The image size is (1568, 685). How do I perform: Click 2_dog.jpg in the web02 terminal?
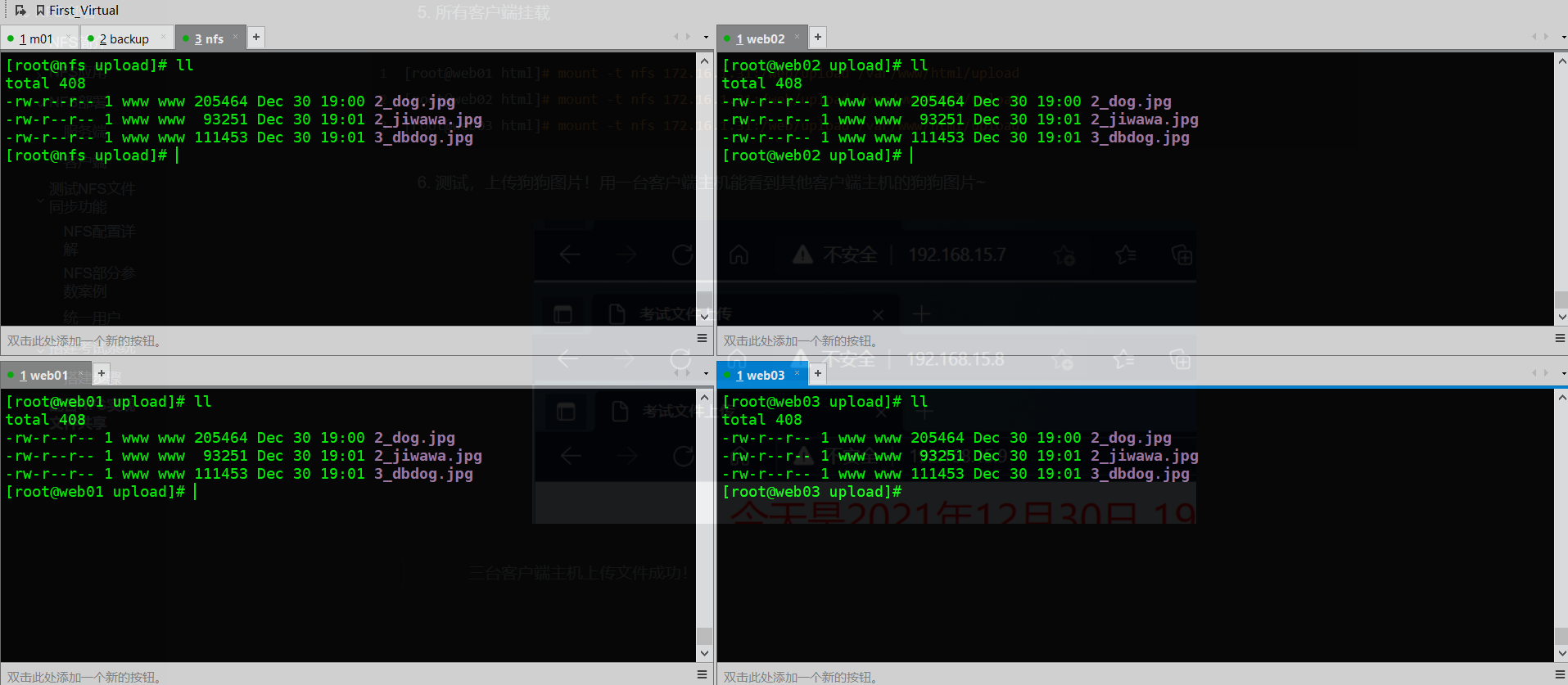(1131, 101)
